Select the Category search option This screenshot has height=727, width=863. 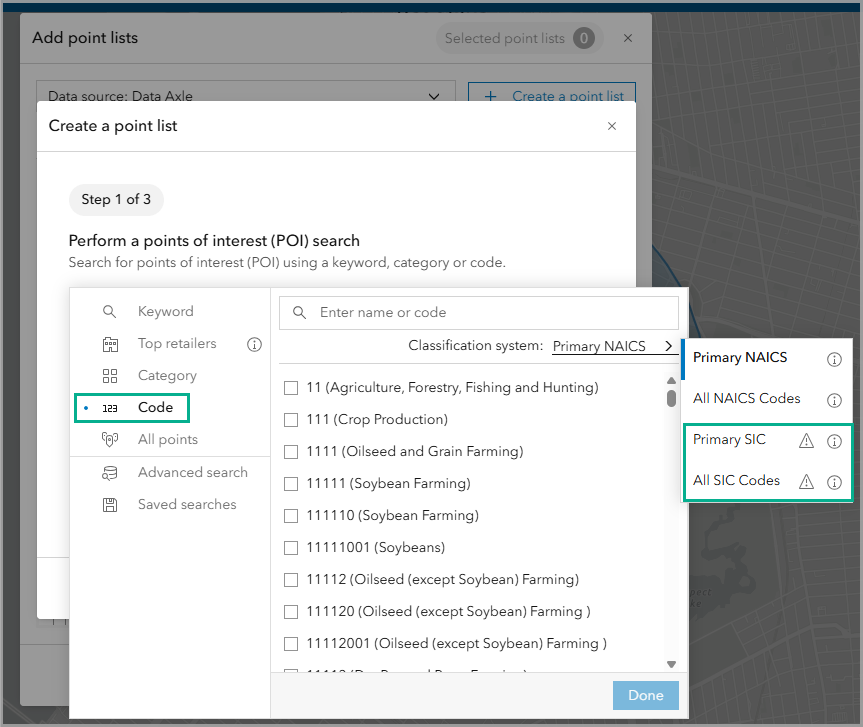coord(167,376)
